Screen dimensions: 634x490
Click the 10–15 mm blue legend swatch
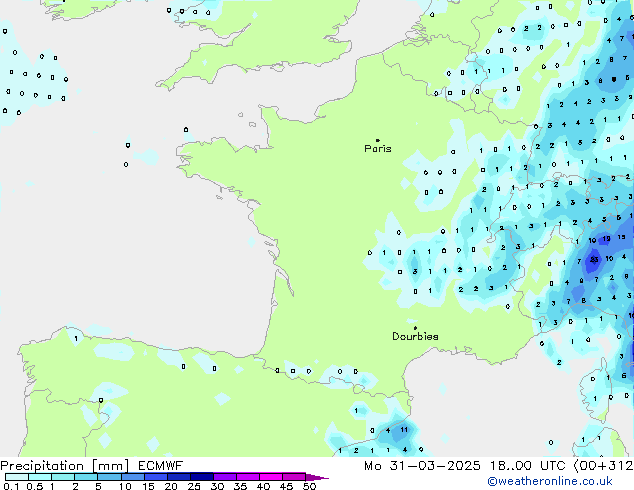(132, 477)
